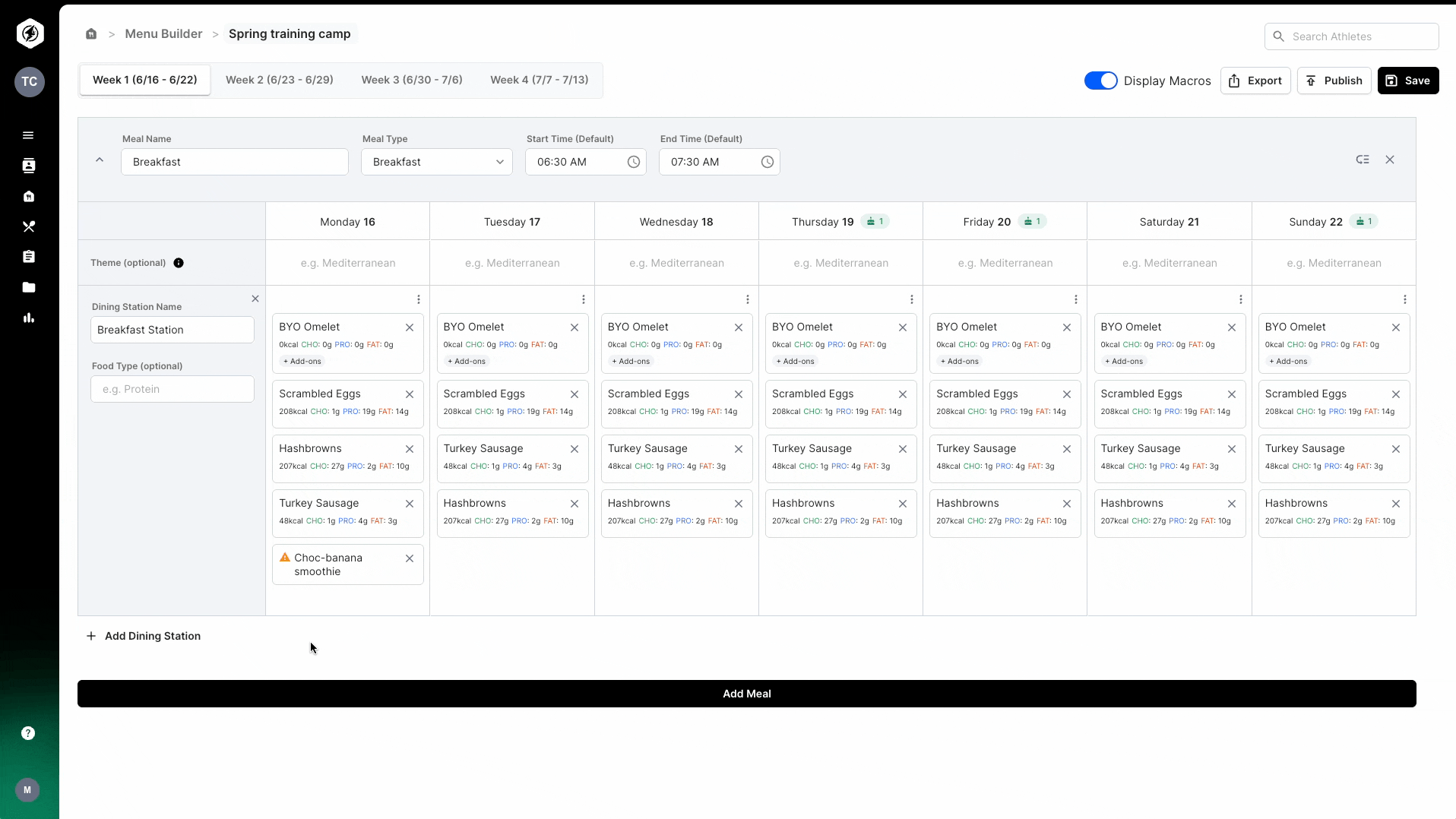Open Start Time clock picker icon
The image size is (1456, 819).
633,162
